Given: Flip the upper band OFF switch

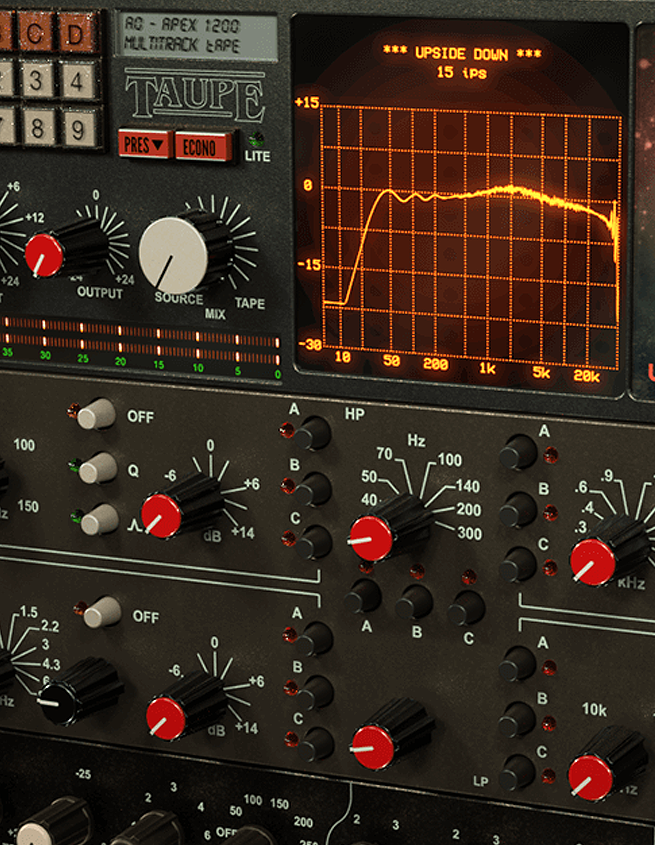Looking at the screenshot, I should [97, 413].
